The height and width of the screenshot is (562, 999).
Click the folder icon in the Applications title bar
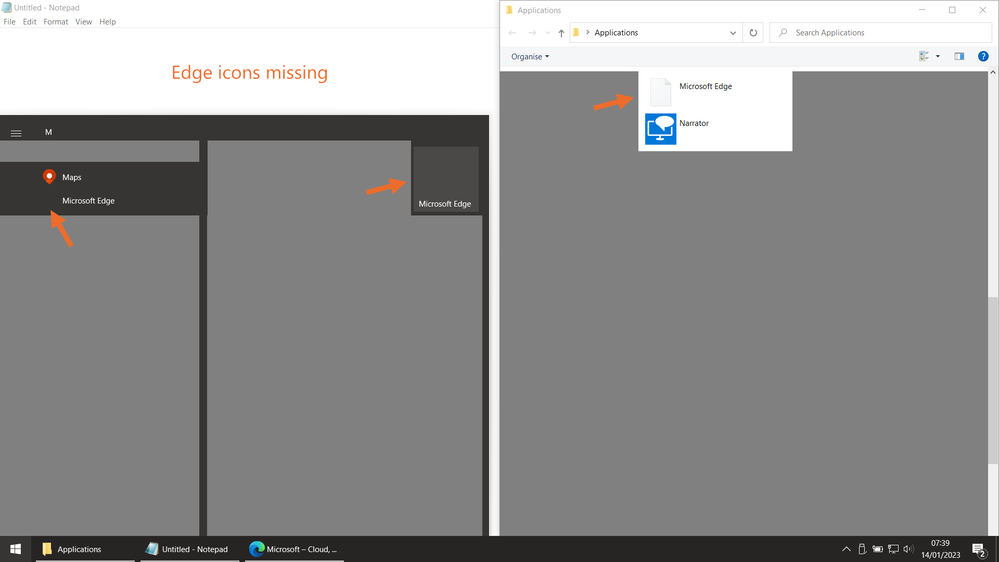(509, 10)
